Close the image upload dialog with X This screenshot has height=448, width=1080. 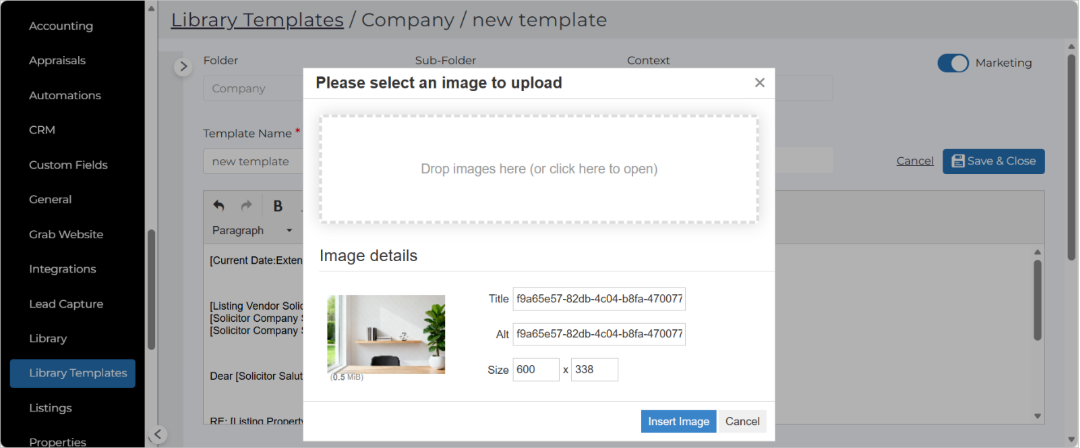point(760,83)
